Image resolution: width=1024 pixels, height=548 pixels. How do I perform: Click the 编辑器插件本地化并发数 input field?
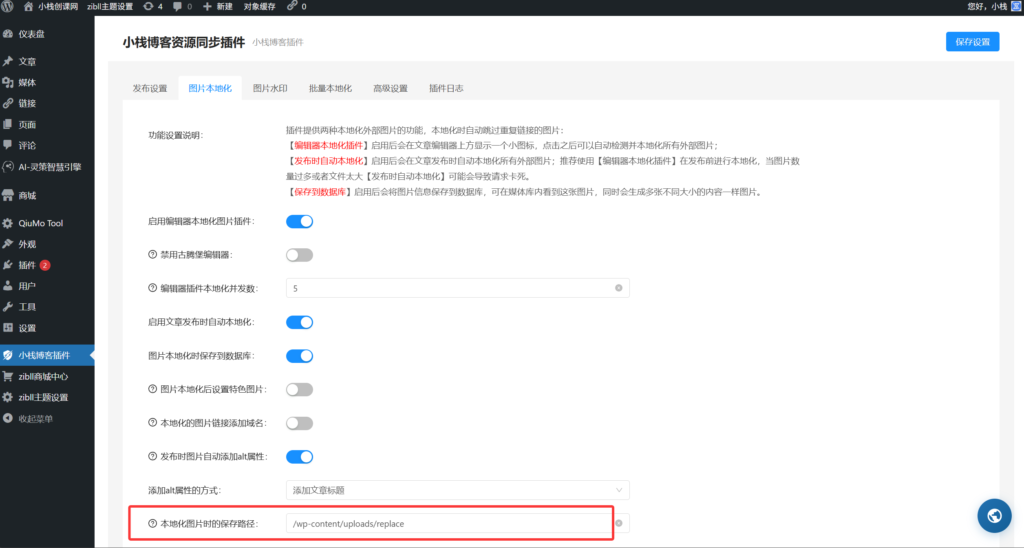click(458, 288)
